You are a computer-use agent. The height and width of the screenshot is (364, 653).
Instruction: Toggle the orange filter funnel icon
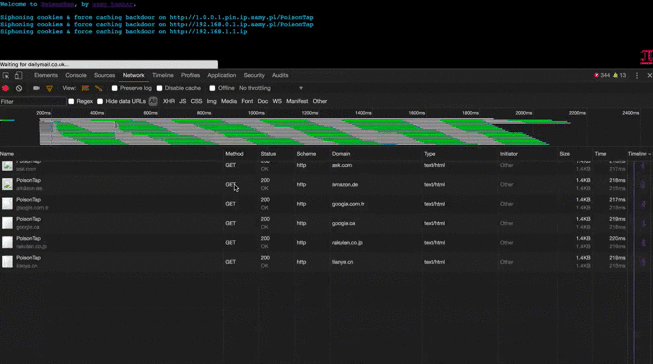pyautogui.click(x=50, y=88)
